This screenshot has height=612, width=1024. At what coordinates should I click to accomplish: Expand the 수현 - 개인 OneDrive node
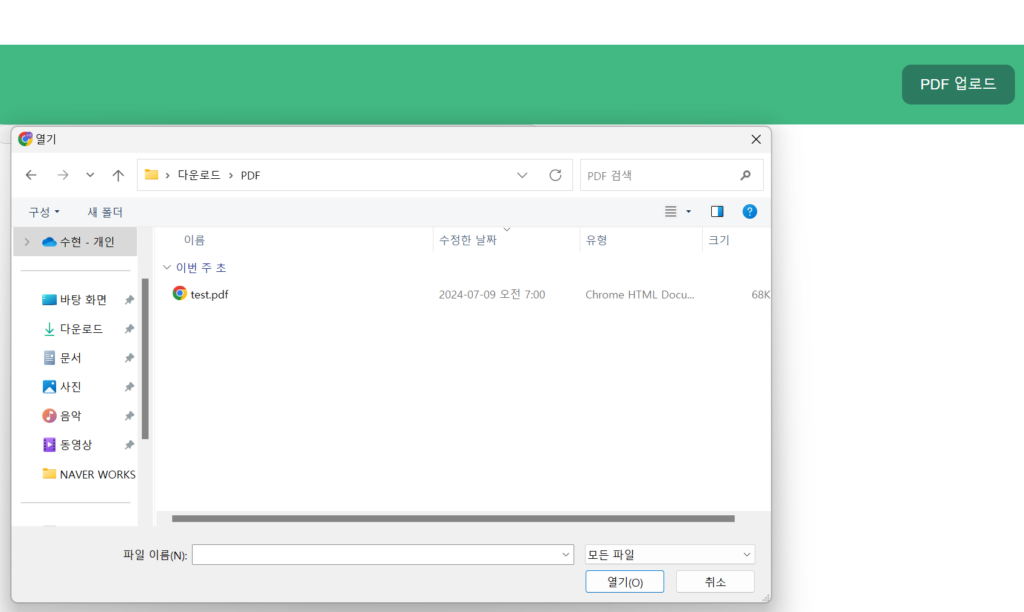[x=27, y=242]
